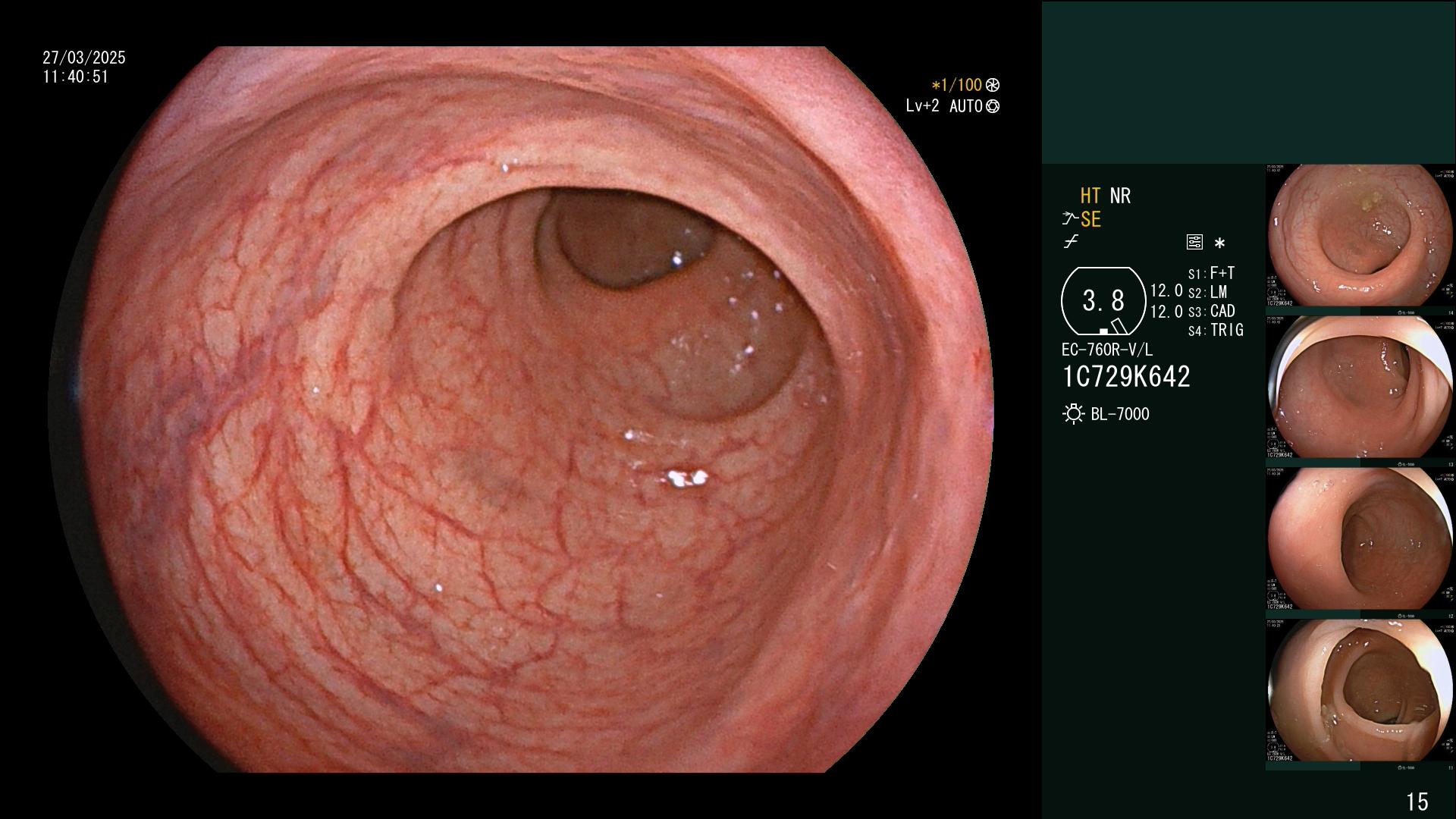Click the BL-7000 light source label

(x=1120, y=414)
